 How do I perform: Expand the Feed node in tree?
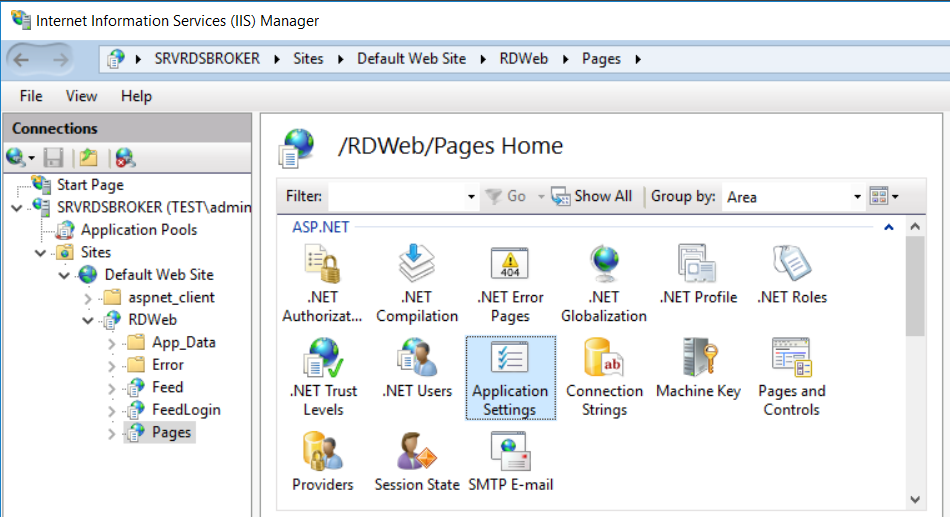[113, 388]
